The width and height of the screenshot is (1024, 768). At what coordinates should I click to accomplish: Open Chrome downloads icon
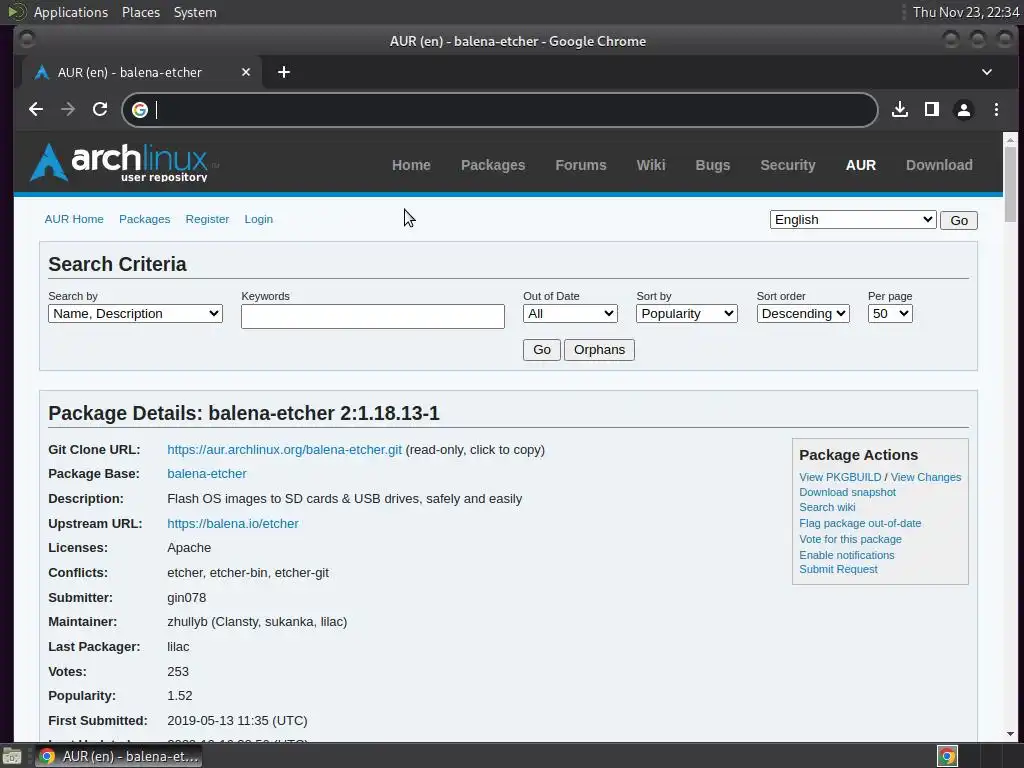[x=900, y=109]
